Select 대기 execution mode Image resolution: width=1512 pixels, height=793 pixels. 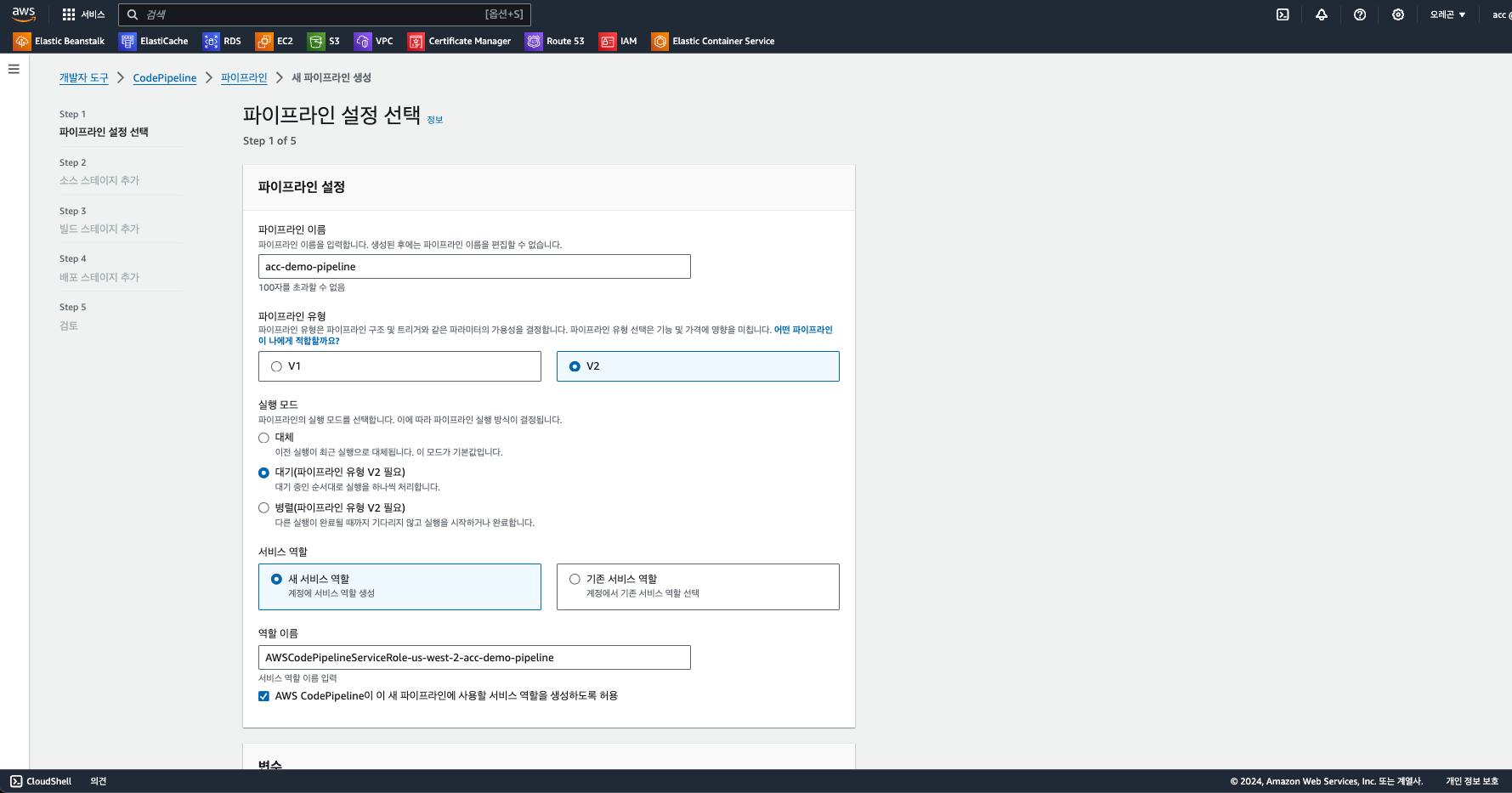point(263,473)
